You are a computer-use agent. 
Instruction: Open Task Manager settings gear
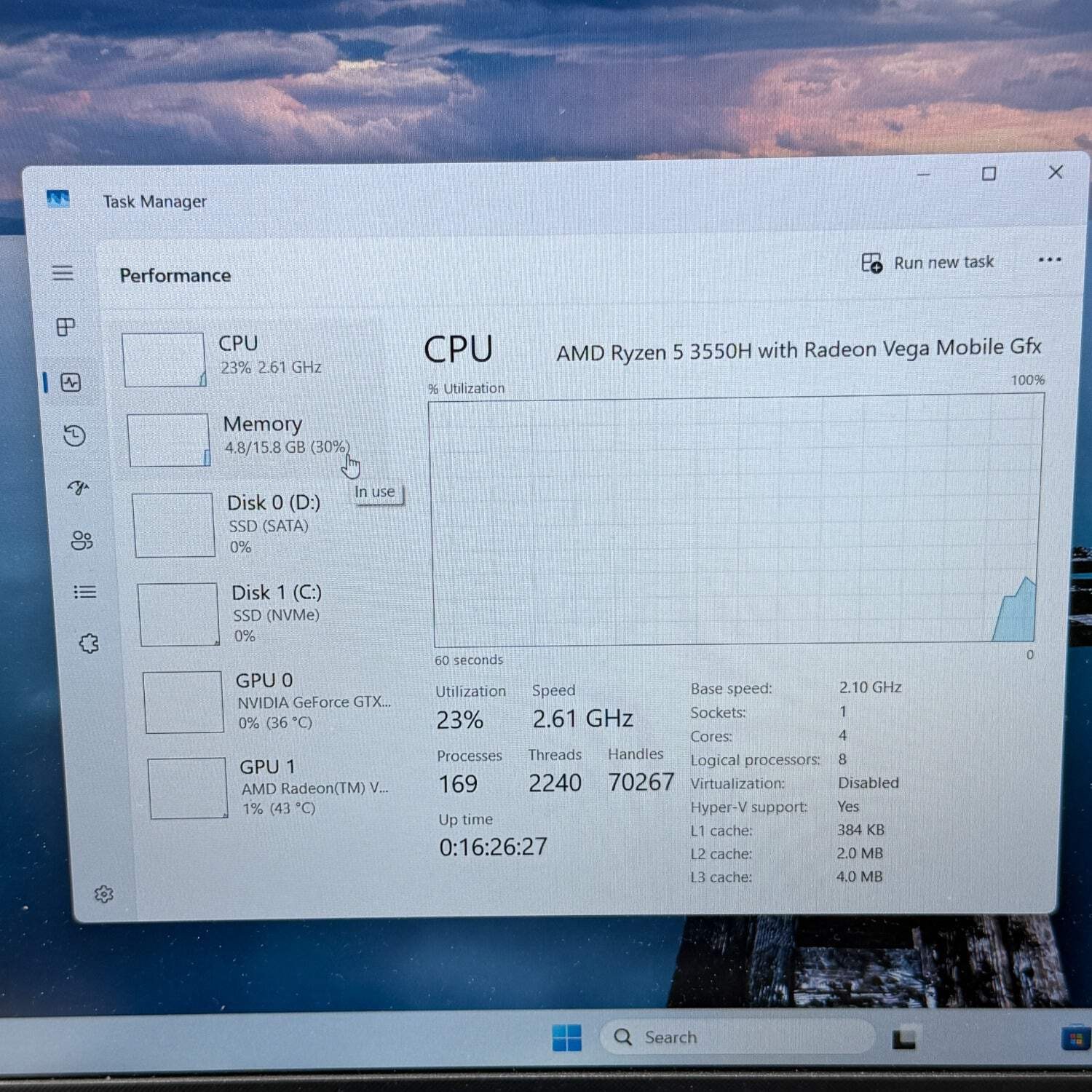tap(104, 894)
